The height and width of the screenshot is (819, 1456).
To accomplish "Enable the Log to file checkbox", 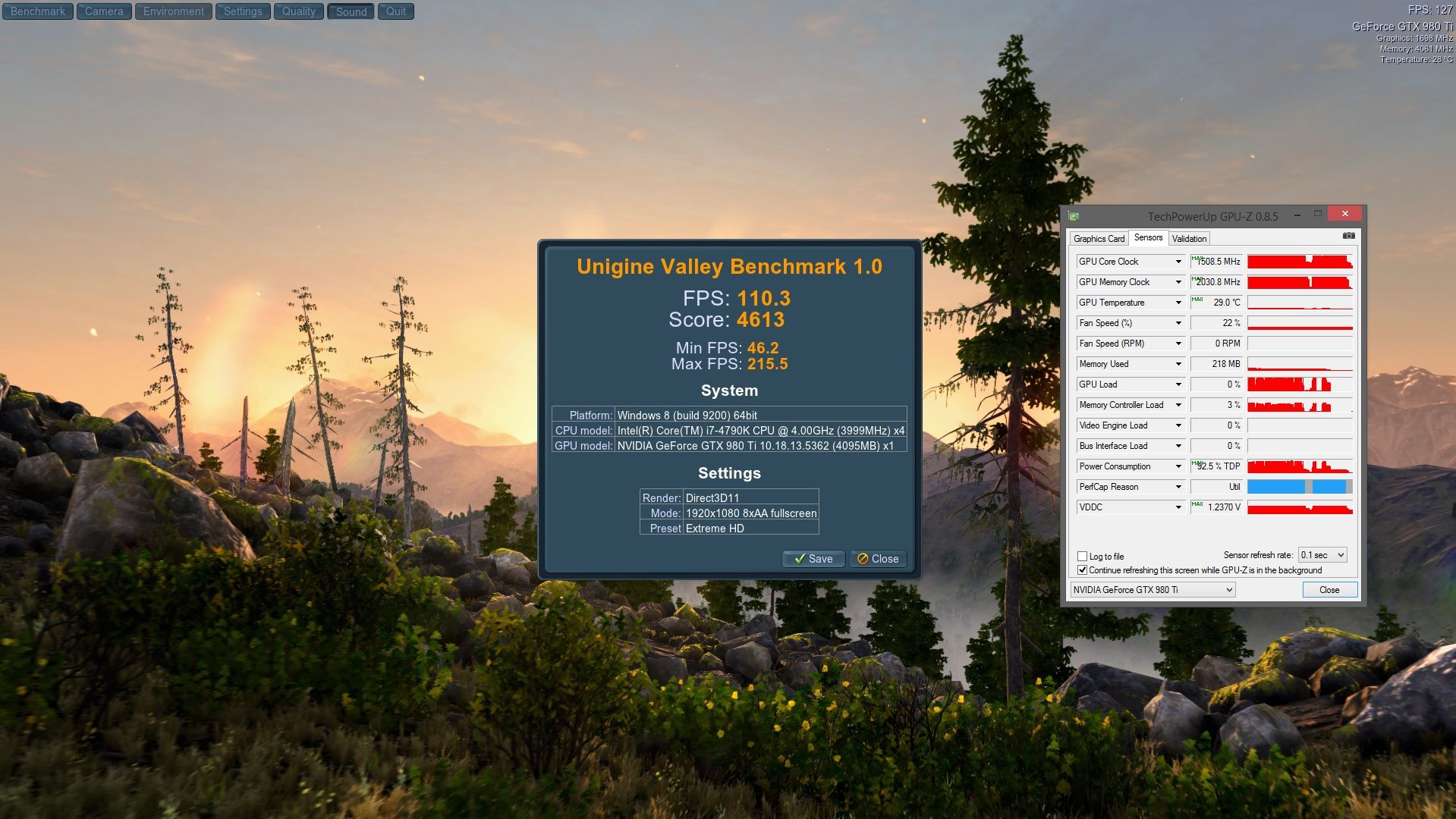I will point(1083,557).
